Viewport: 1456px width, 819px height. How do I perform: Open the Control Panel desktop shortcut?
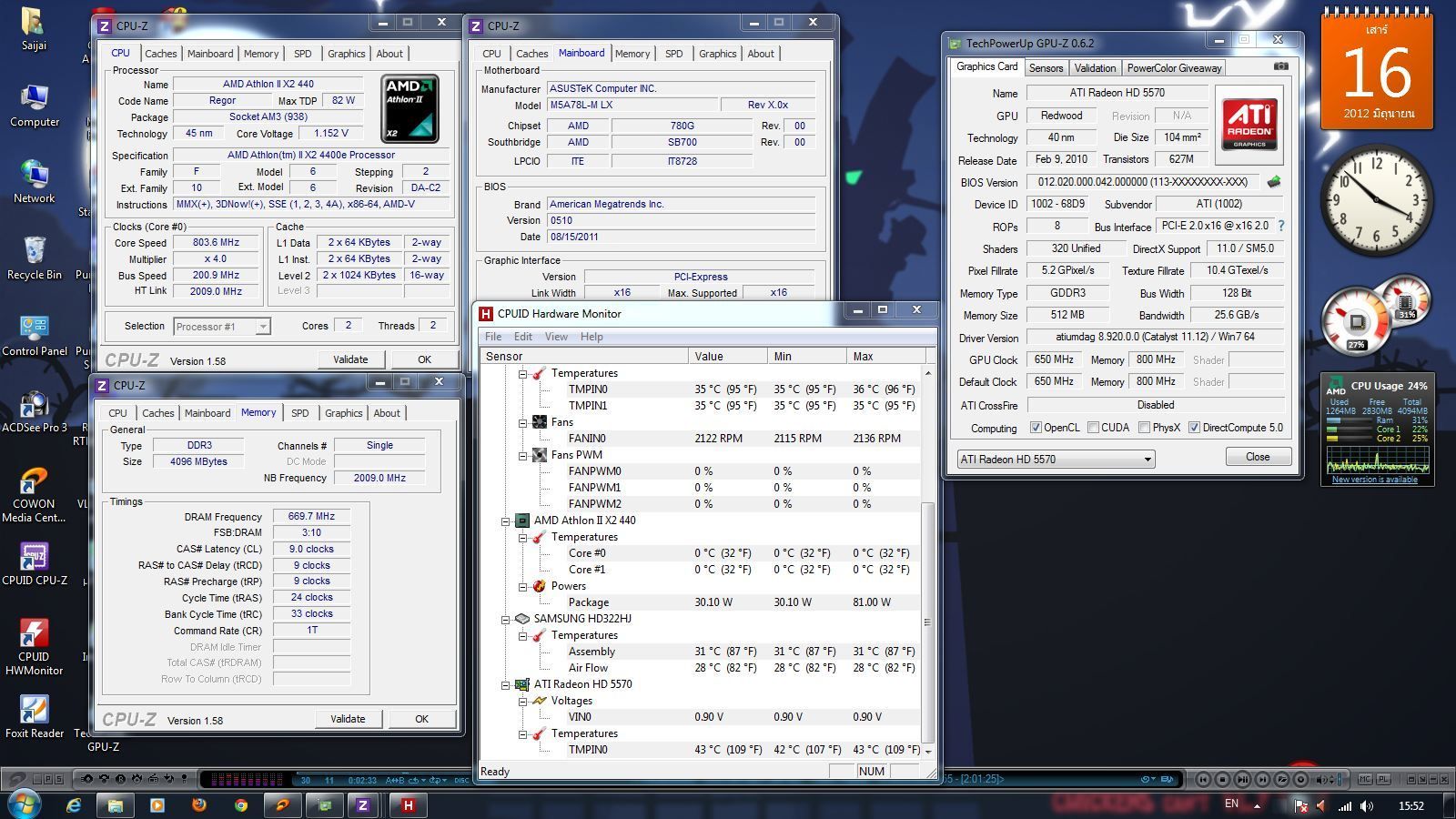pyautogui.click(x=34, y=335)
